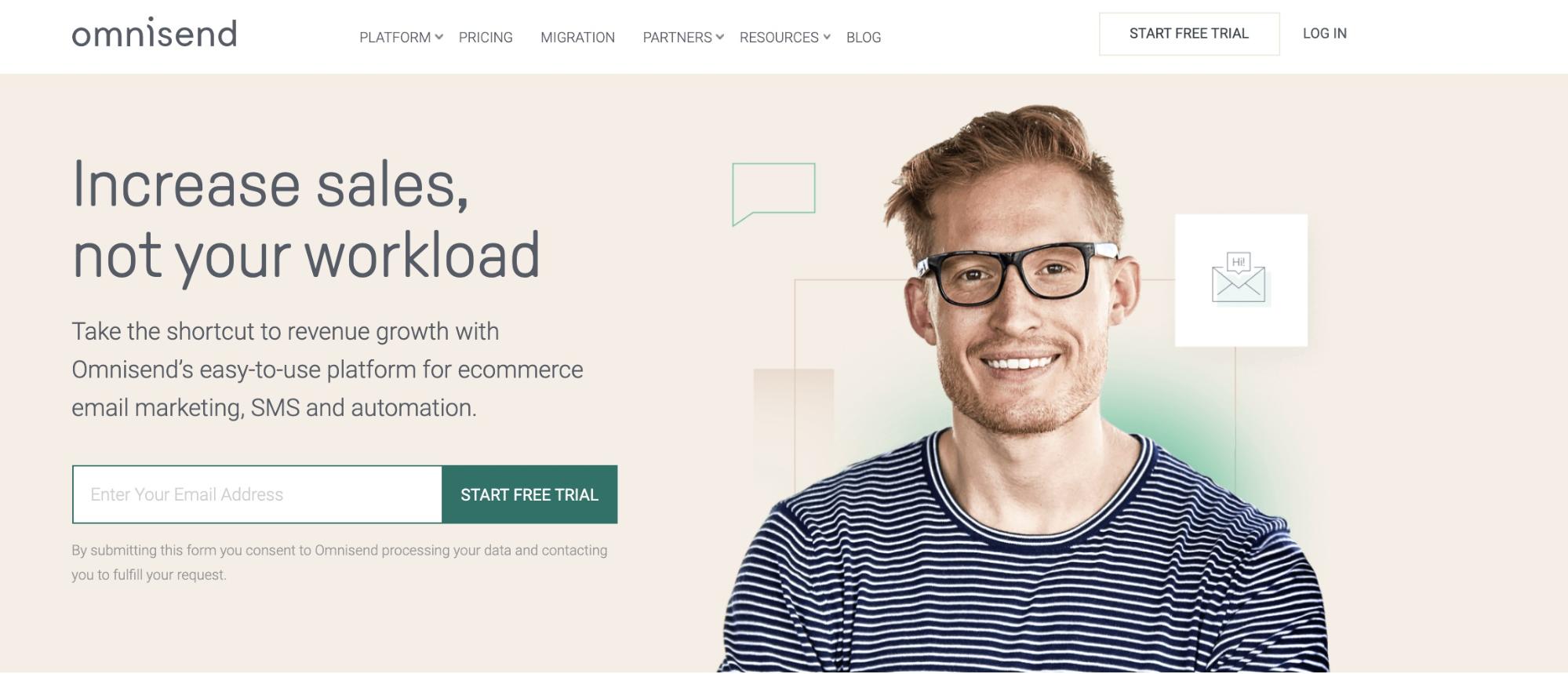The image size is (1568, 674).
Task: Click the envelope Hi! email icon
Action: click(1239, 278)
